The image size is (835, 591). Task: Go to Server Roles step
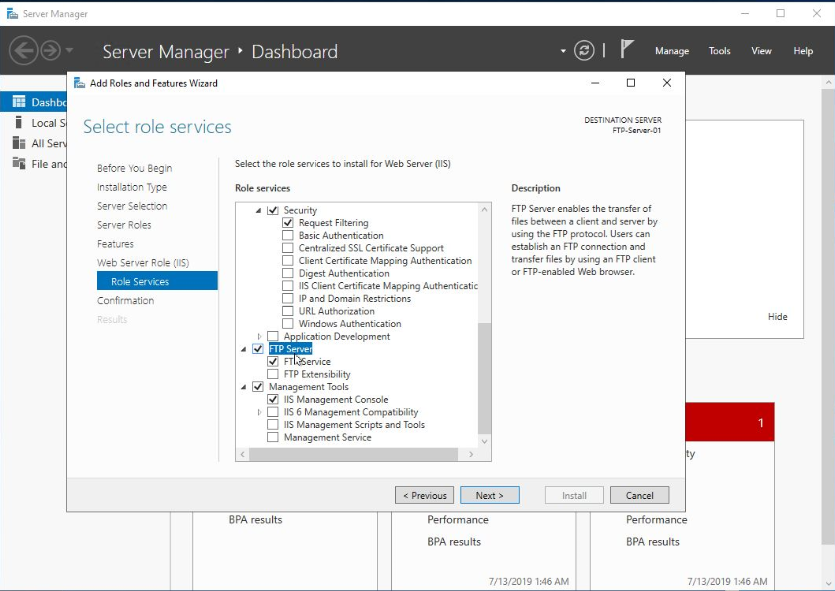124,225
